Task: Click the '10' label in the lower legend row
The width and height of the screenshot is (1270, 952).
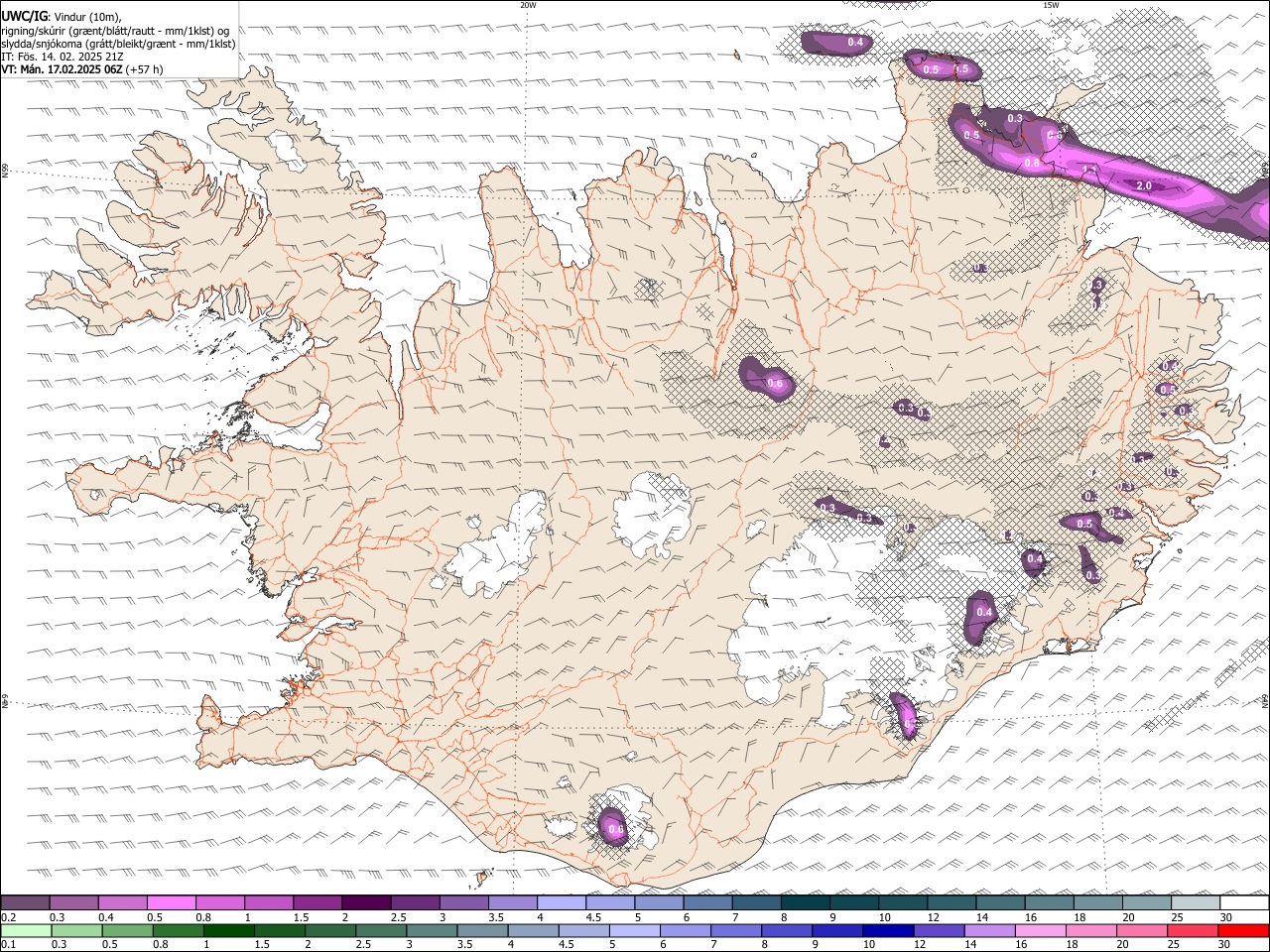Action: click(868, 945)
